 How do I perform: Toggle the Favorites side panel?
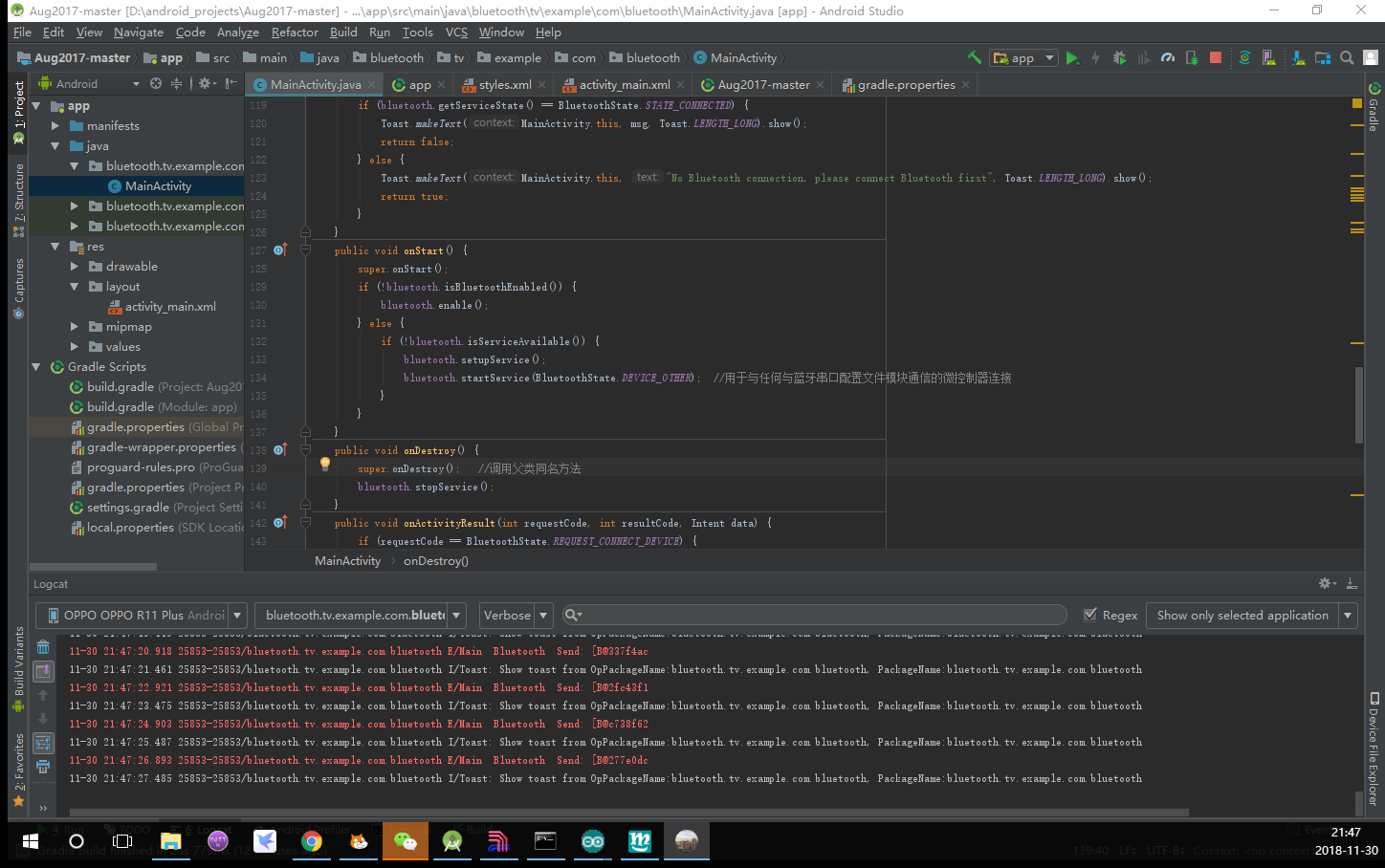coord(19,770)
